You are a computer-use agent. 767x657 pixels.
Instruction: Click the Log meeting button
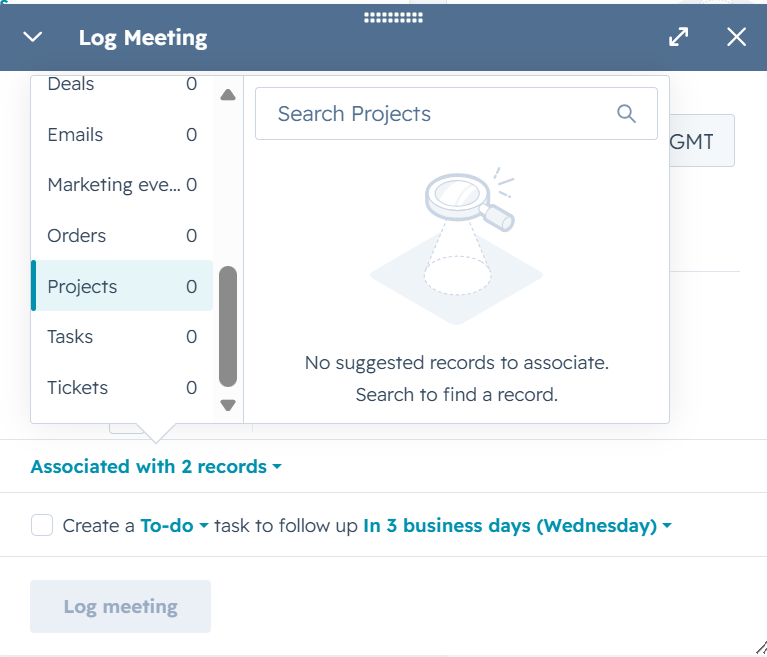tap(120, 607)
